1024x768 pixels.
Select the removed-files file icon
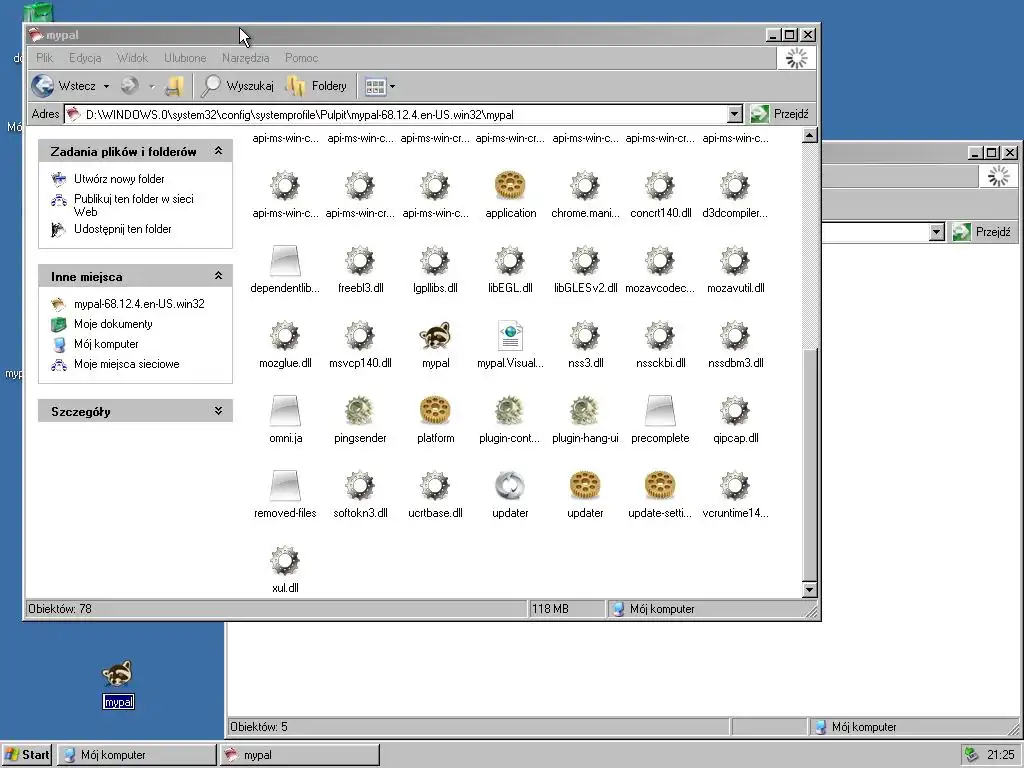[285, 486]
